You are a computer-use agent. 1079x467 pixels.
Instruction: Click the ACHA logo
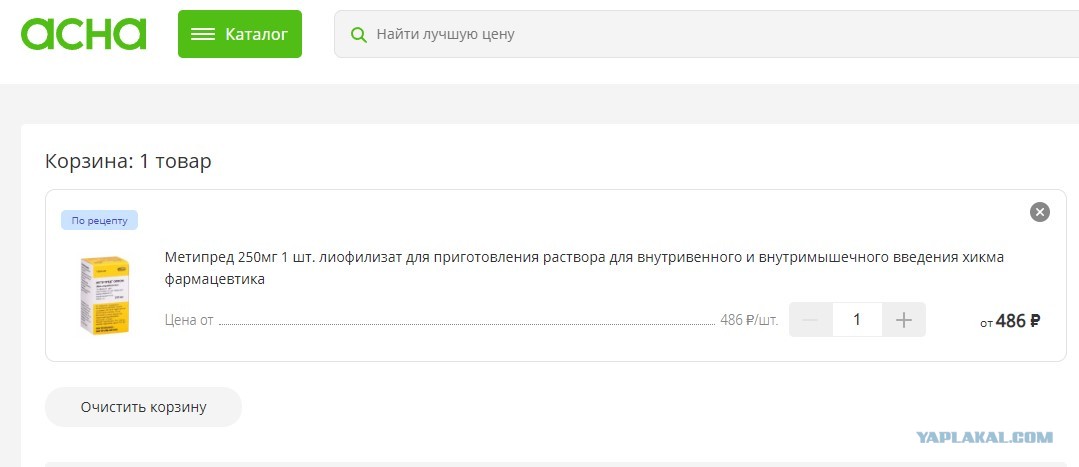83,34
